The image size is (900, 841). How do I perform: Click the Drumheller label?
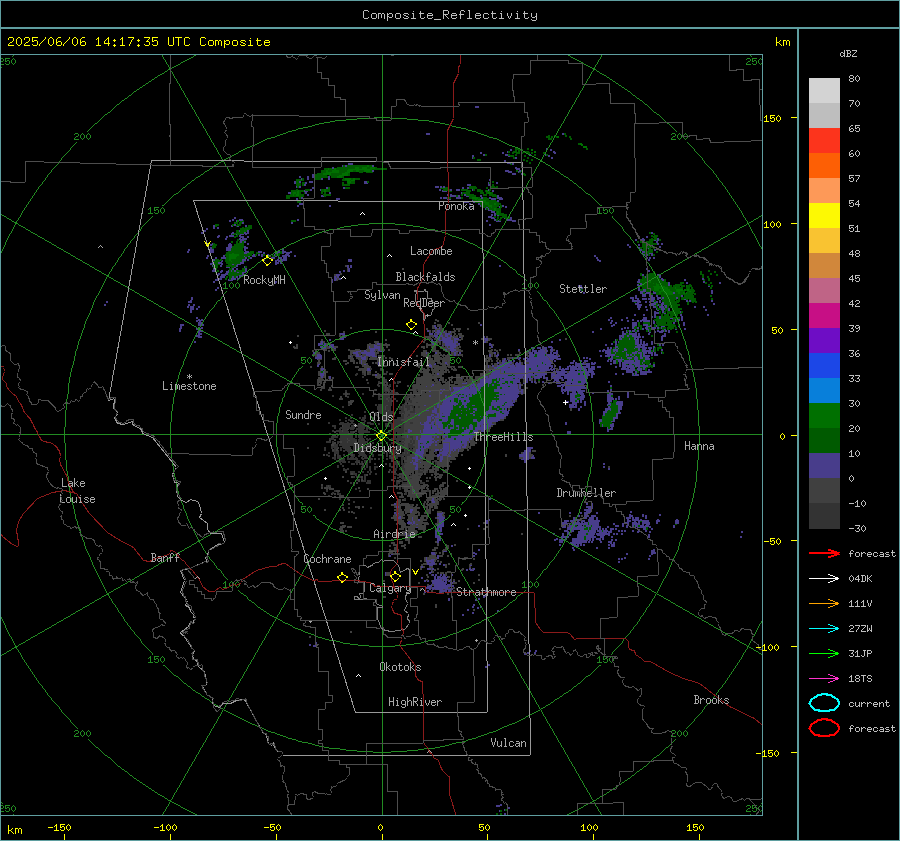pos(586,493)
